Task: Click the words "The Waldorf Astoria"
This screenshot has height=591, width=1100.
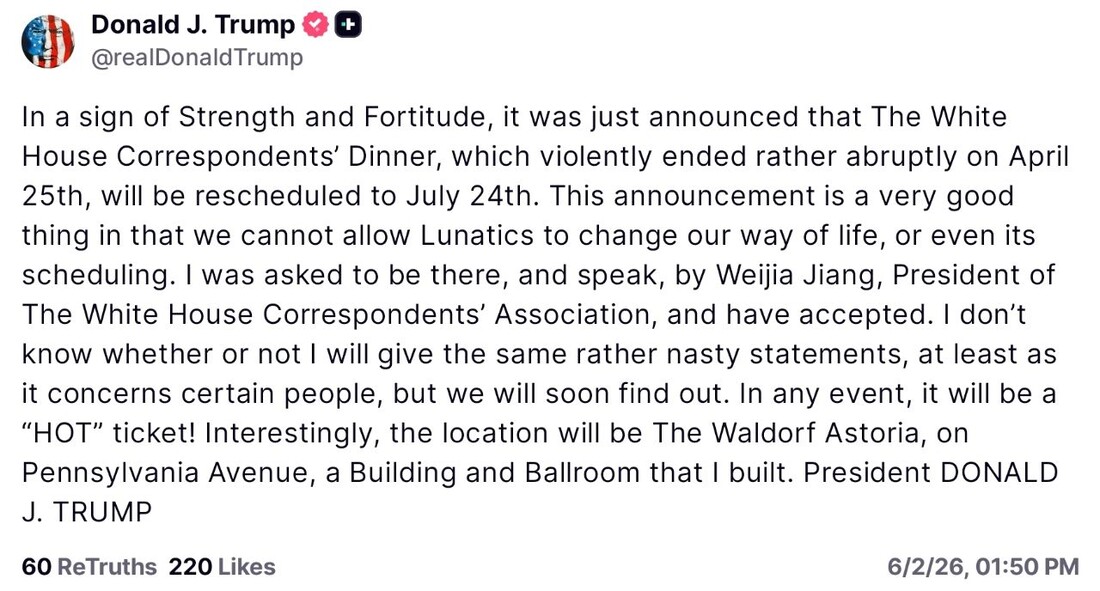Action: [785, 433]
